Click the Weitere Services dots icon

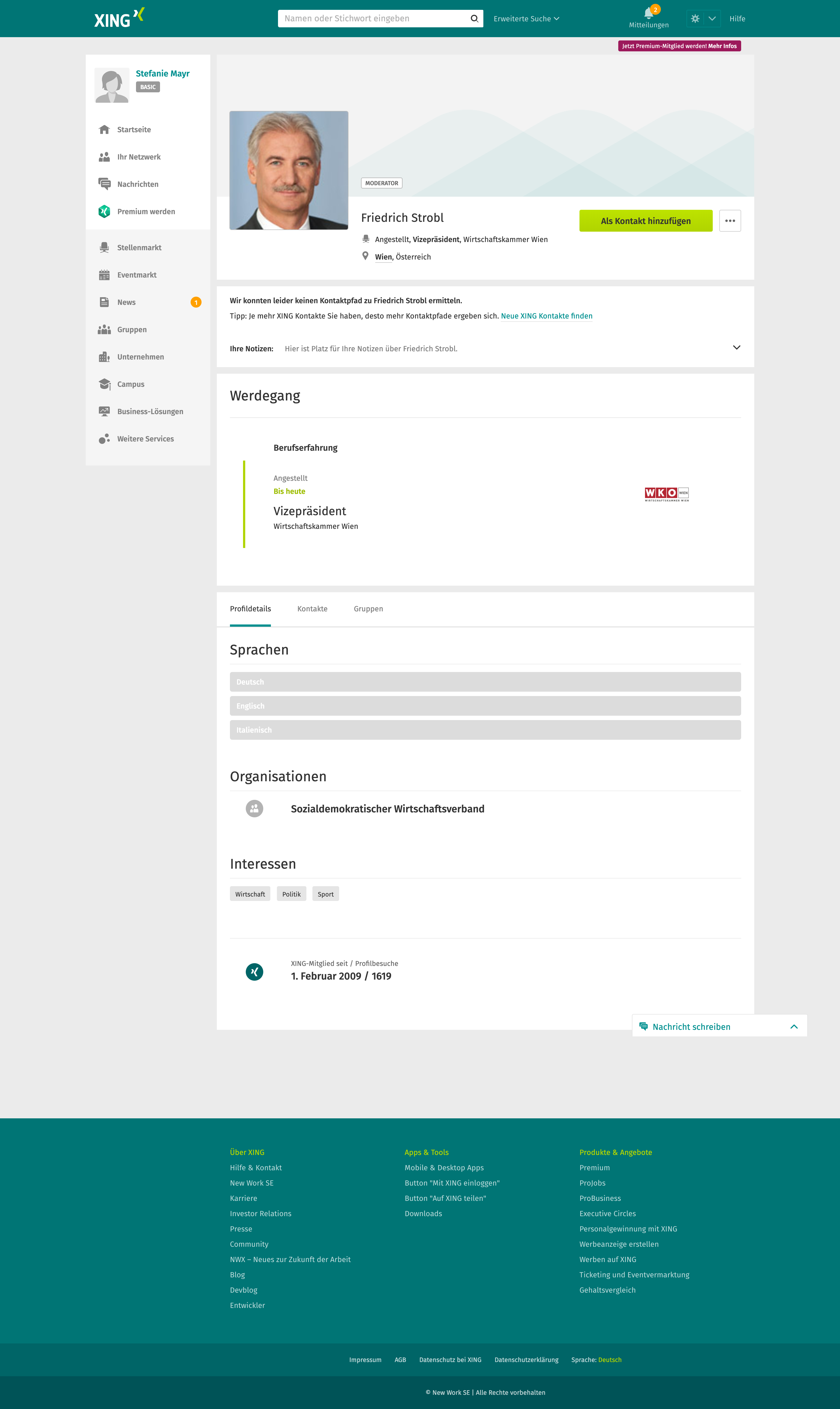tap(104, 439)
